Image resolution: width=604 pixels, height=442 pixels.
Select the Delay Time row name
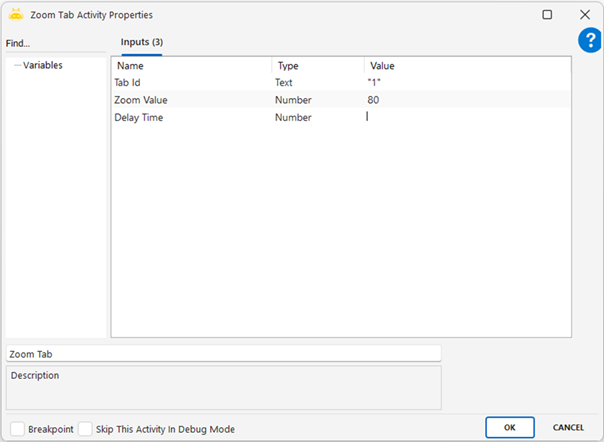coord(139,117)
